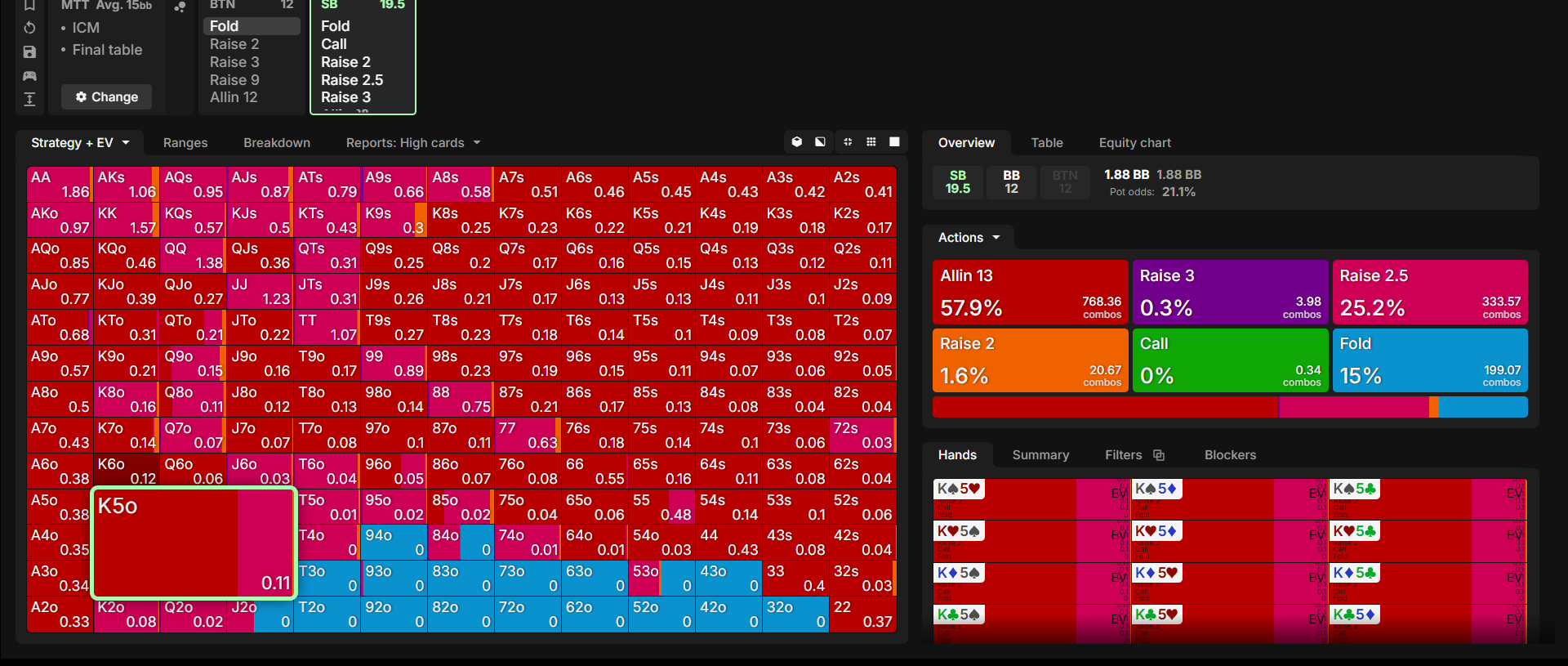Click the 3D cube view icon
The width and height of the screenshot is (1568, 666).
coord(797,142)
